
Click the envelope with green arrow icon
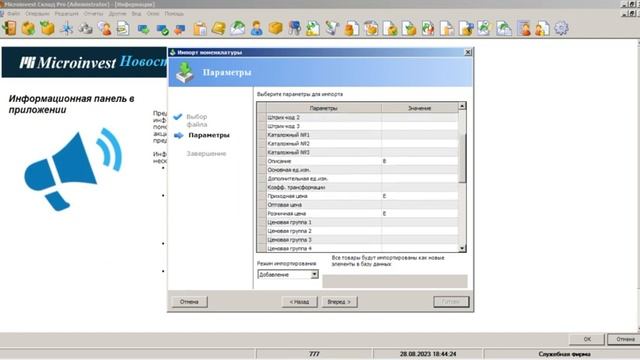tap(238, 28)
